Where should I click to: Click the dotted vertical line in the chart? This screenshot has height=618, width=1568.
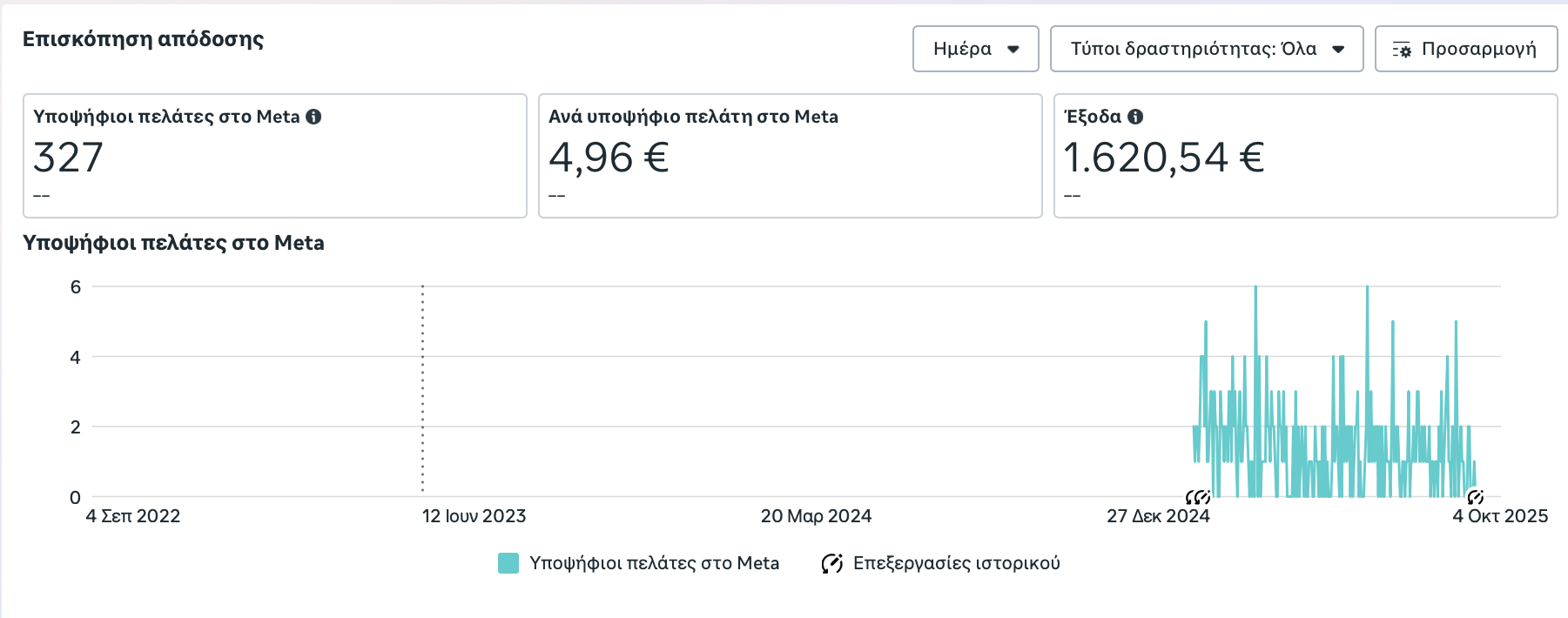tap(423, 392)
